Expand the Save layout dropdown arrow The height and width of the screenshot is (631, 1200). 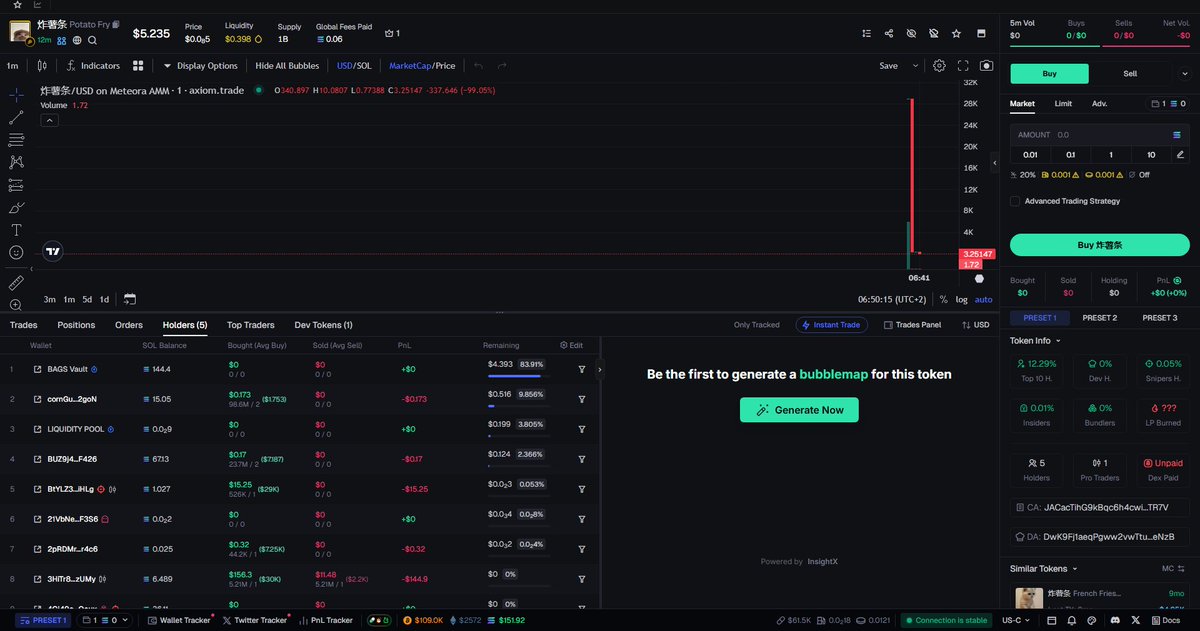click(x=914, y=66)
